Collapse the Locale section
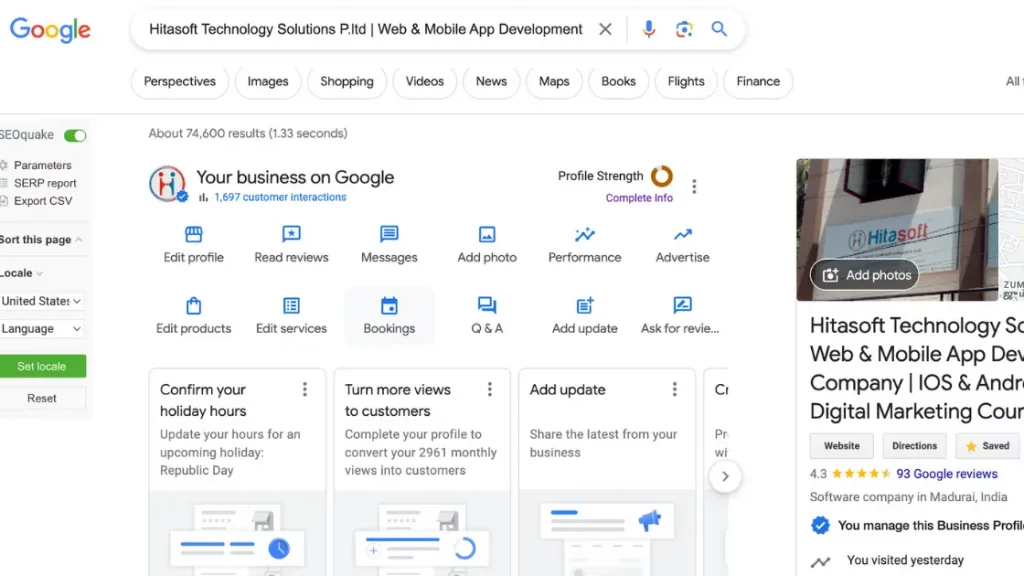The width and height of the screenshot is (1024, 576). (22, 273)
